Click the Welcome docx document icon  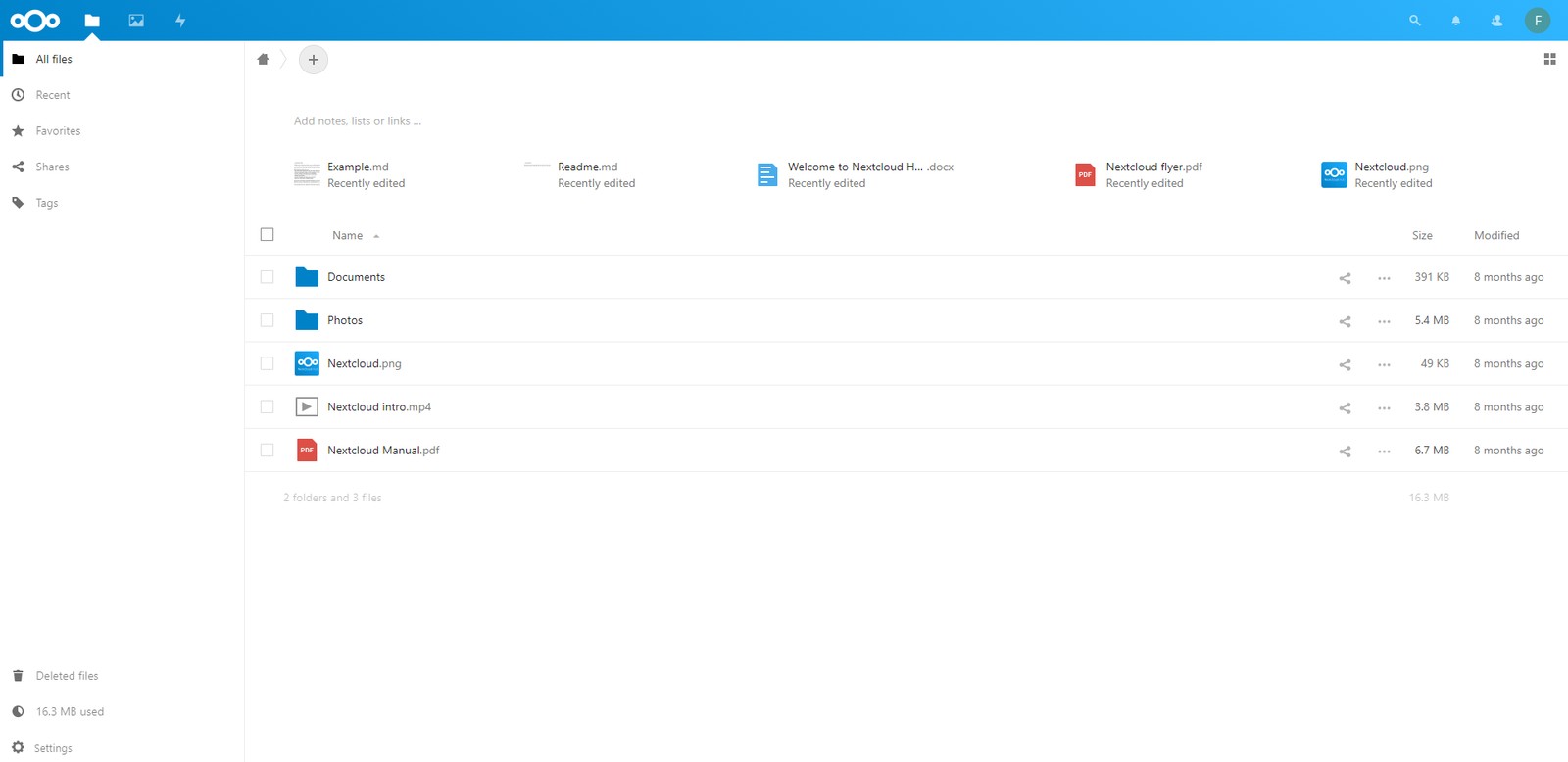767,175
